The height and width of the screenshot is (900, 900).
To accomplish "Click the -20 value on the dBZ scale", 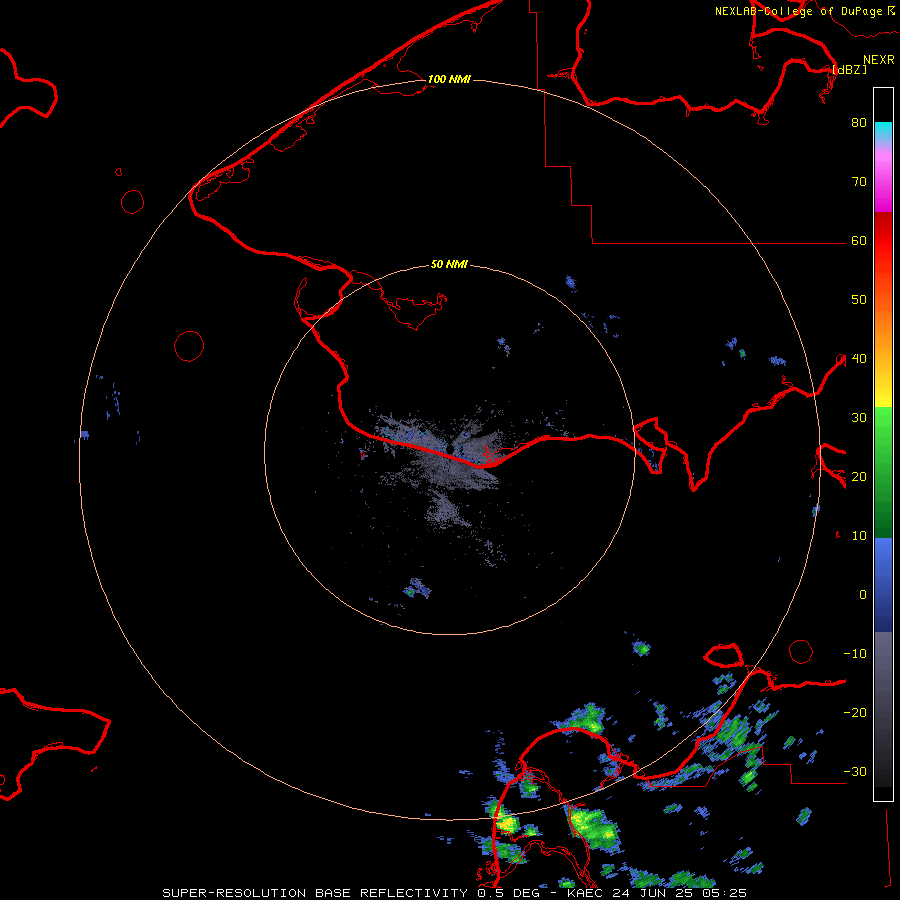I will pyautogui.click(x=855, y=712).
